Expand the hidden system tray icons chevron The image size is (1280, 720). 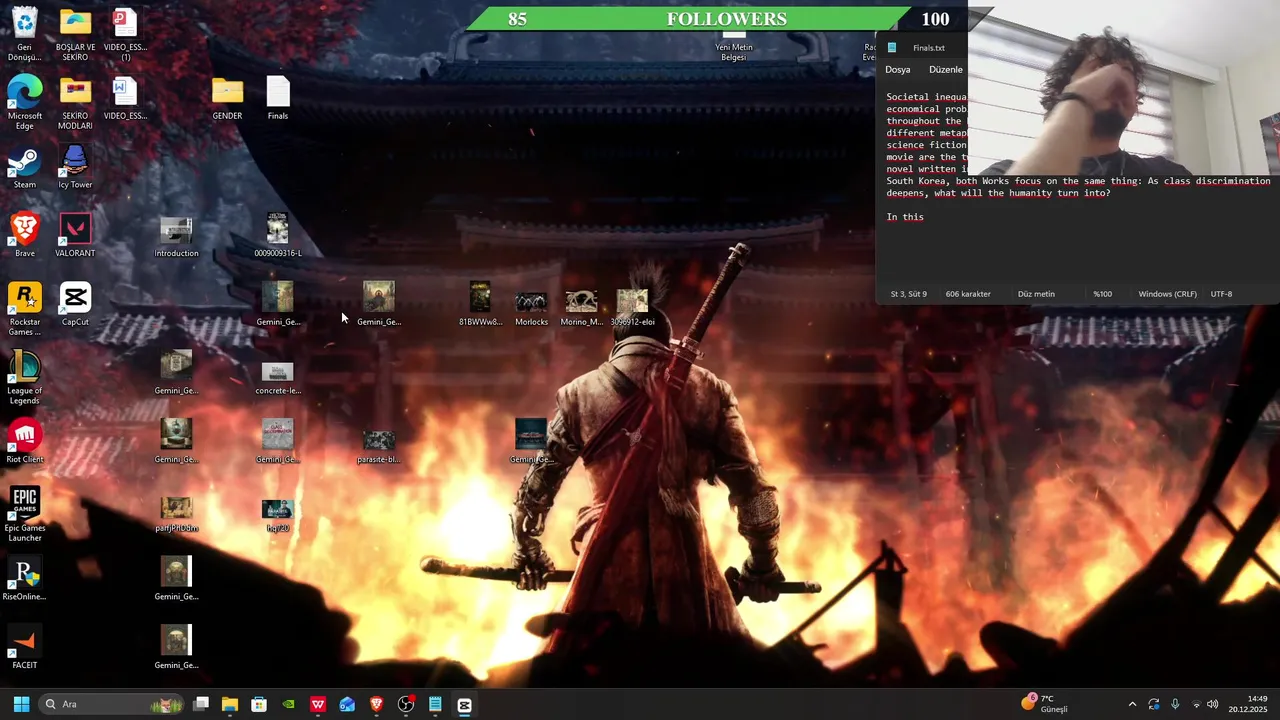[x=1132, y=704]
